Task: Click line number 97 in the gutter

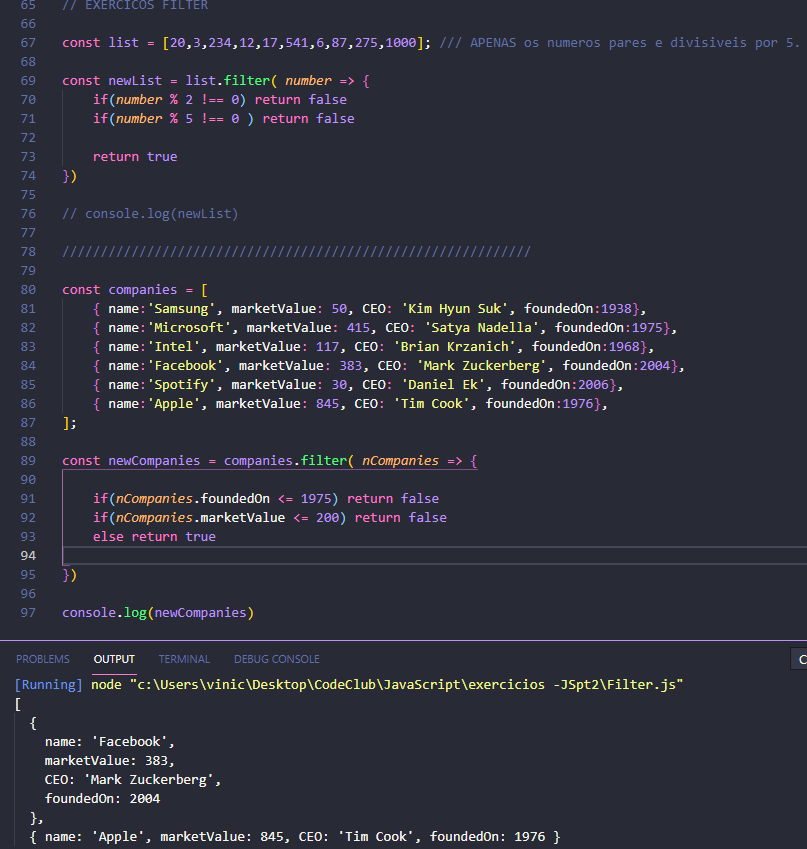Action: pyautogui.click(x=27, y=612)
